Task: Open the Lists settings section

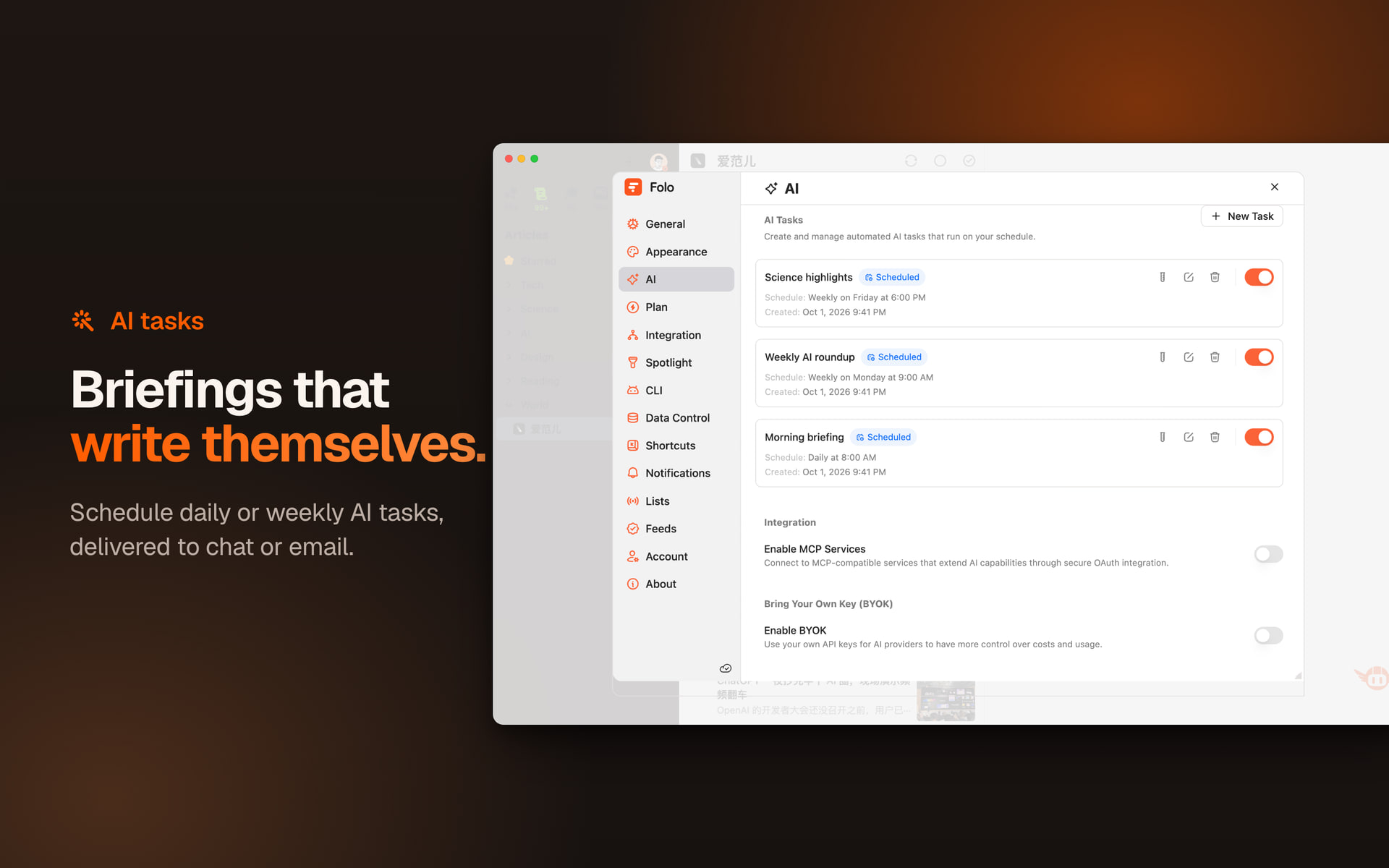Action: click(676, 501)
